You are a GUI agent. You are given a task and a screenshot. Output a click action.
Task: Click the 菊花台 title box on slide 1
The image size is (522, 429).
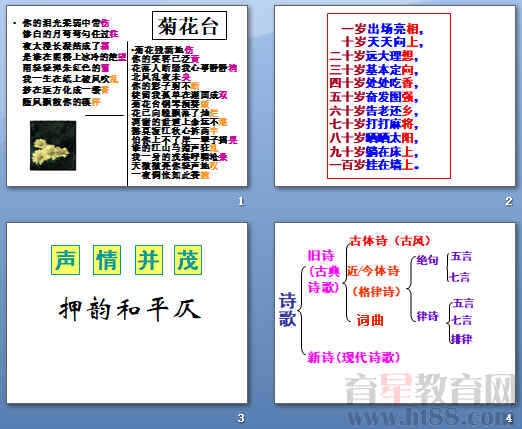[189, 26]
